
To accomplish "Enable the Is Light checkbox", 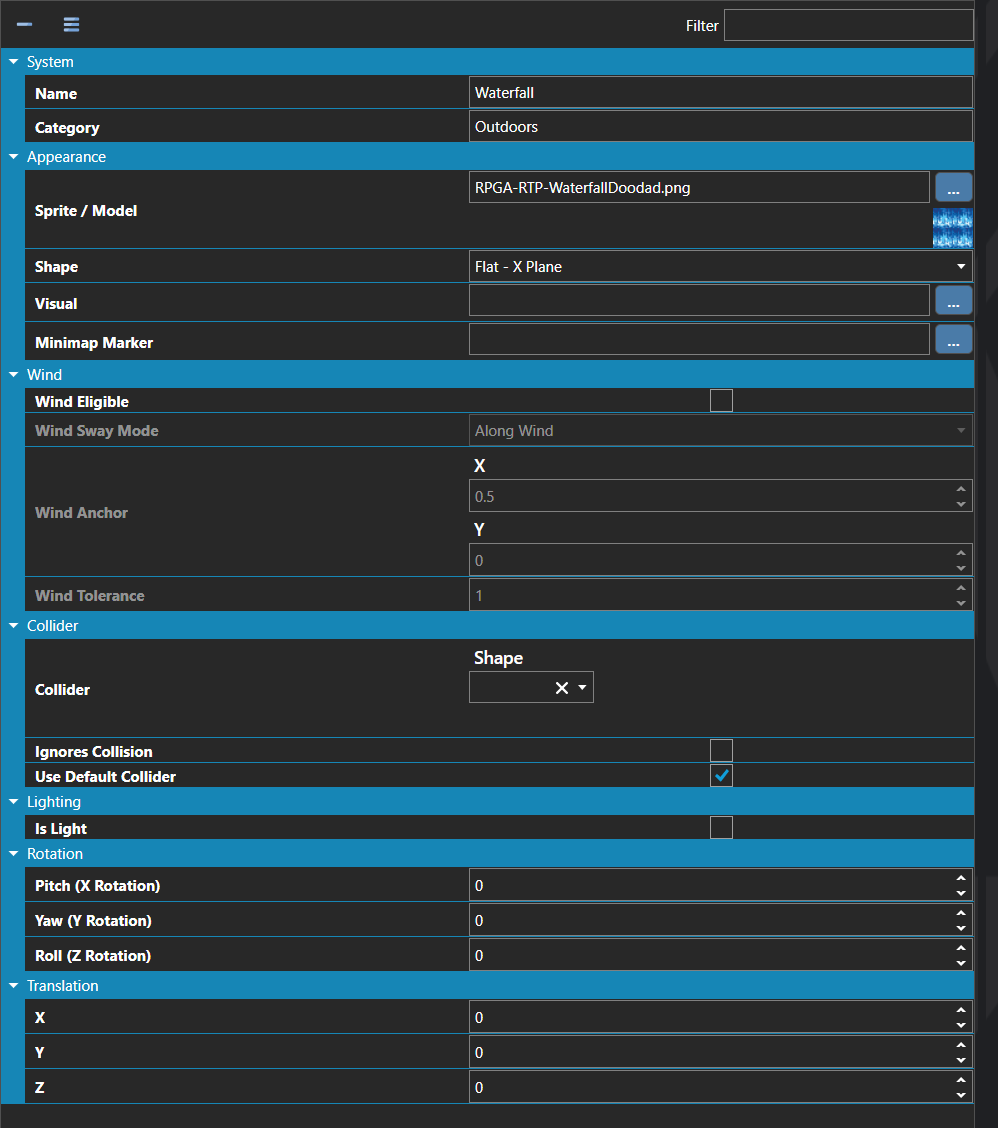I will click(721, 827).
